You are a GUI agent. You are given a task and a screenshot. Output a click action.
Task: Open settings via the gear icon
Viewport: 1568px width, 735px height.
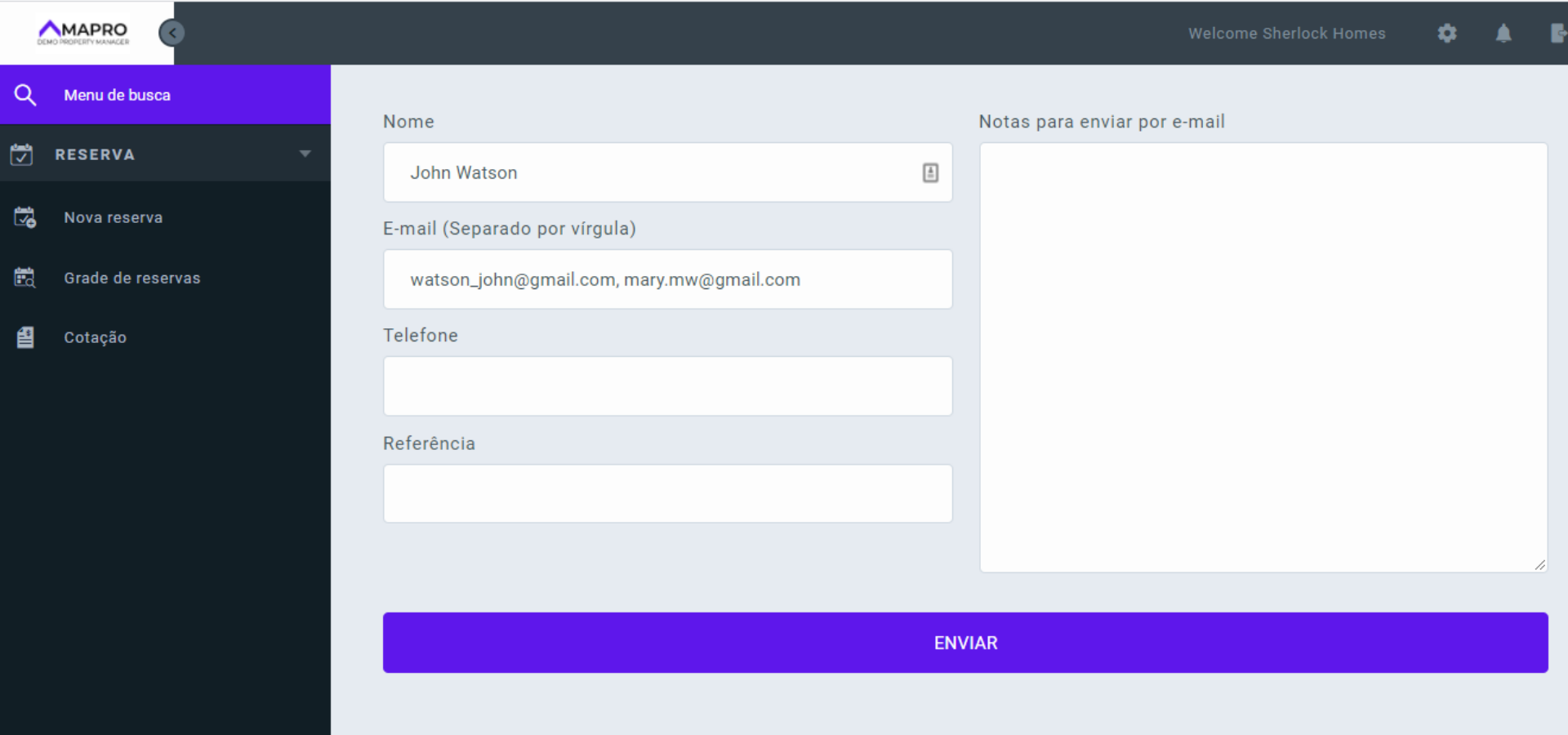1446,33
